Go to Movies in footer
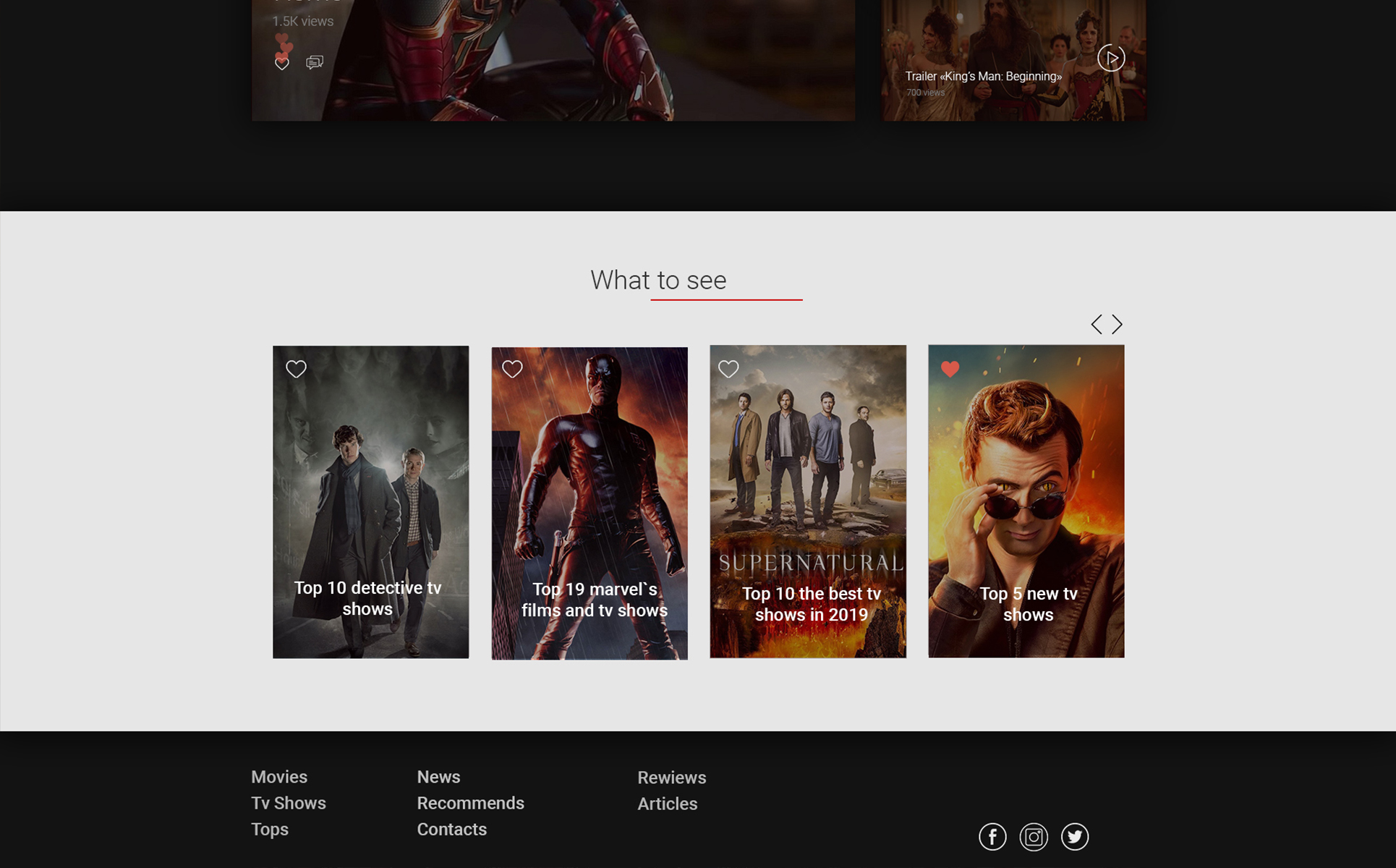The height and width of the screenshot is (868, 1396). click(279, 777)
